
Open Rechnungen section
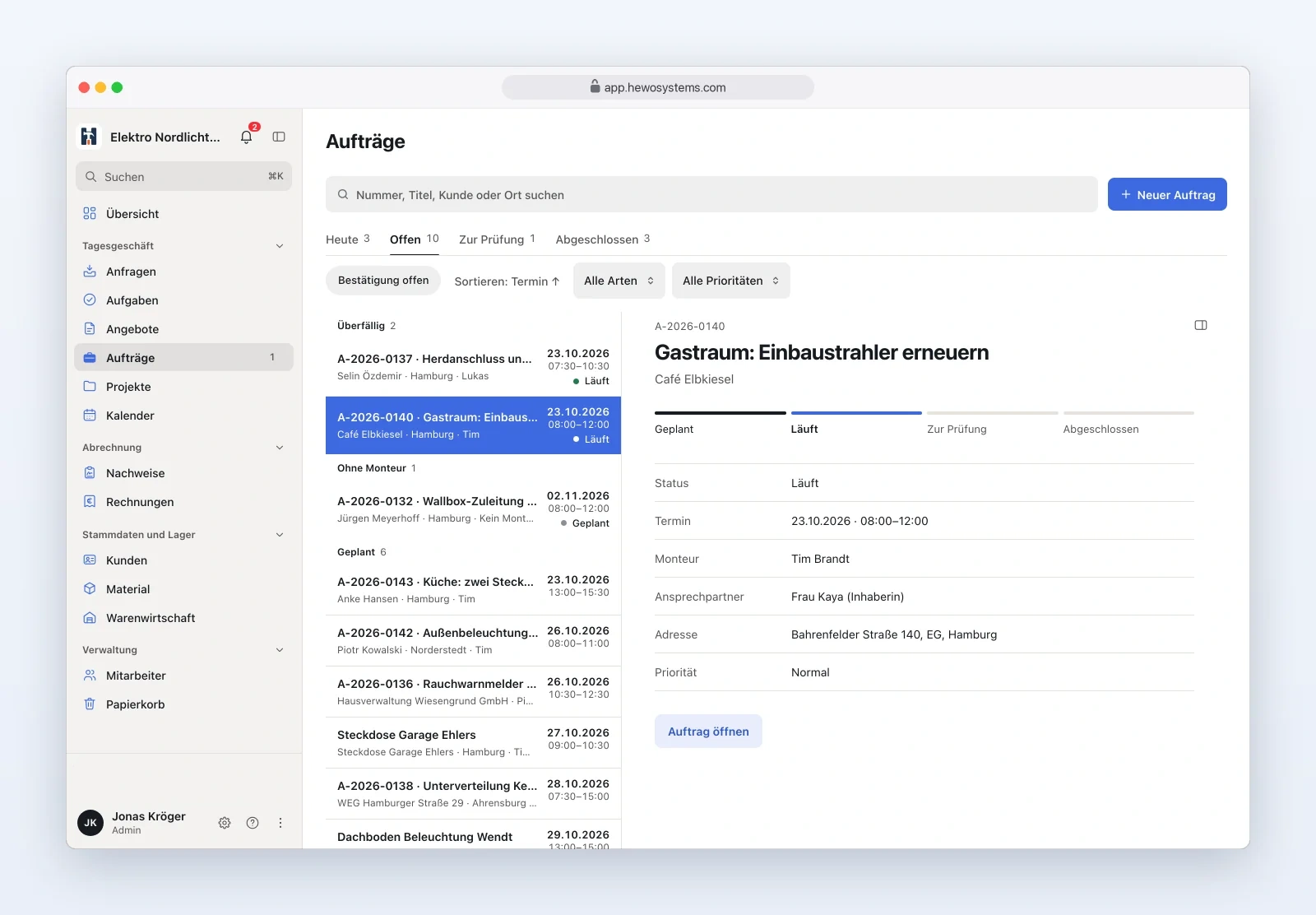pyautogui.click(x=184, y=502)
